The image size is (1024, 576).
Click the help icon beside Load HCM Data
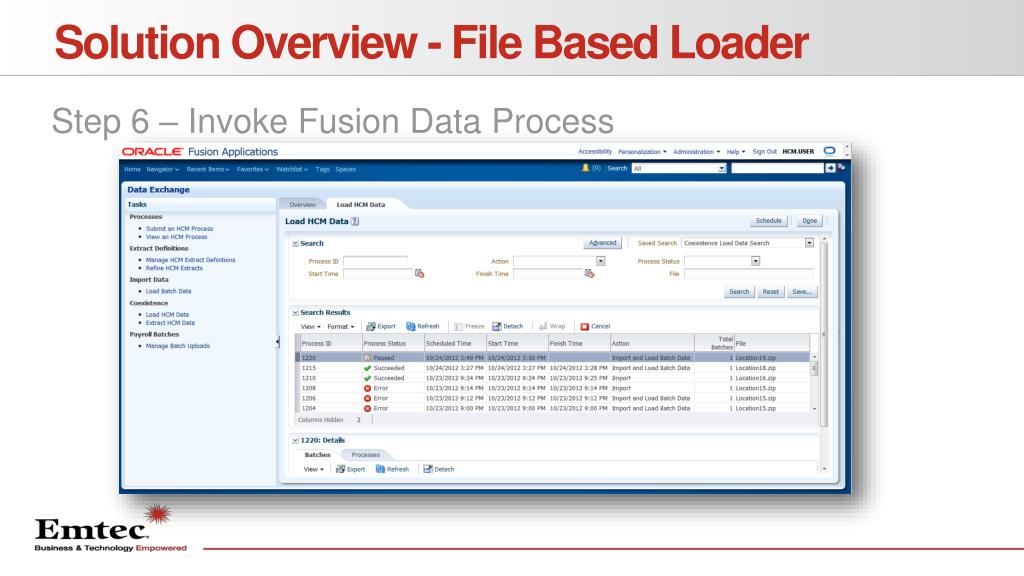pos(355,221)
